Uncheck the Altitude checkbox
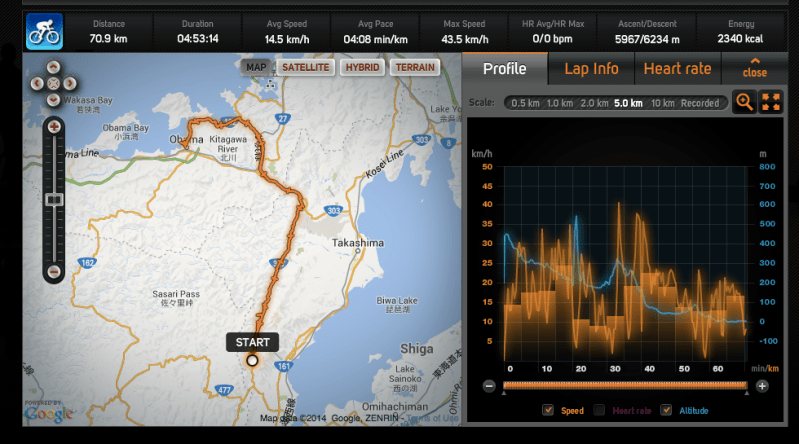The width and height of the screenshot is (799, 444). point(666,410)
